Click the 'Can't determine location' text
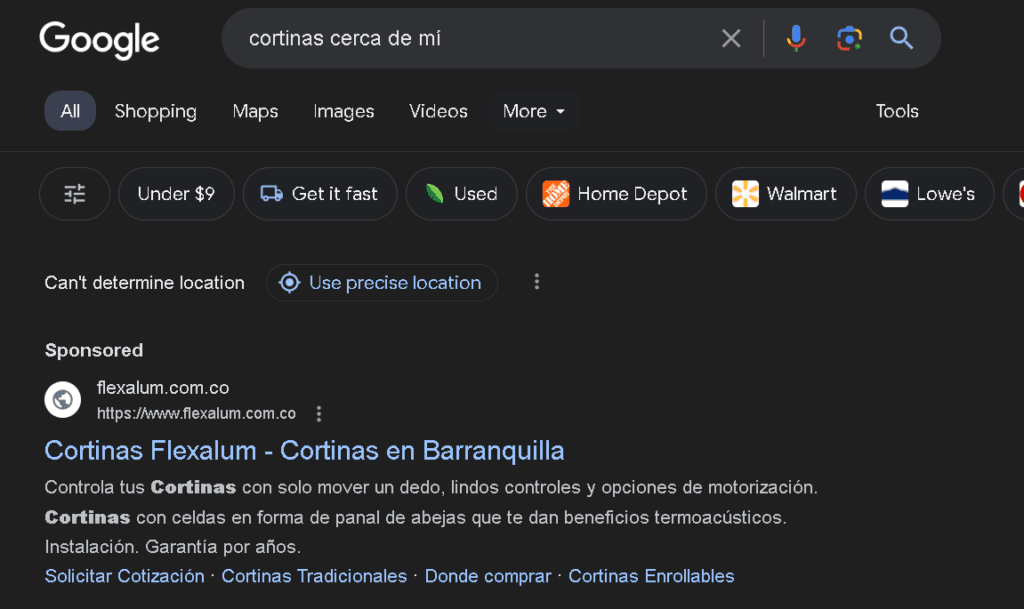Viewport: 1024px width, 609px height. [x=144, y=283]
